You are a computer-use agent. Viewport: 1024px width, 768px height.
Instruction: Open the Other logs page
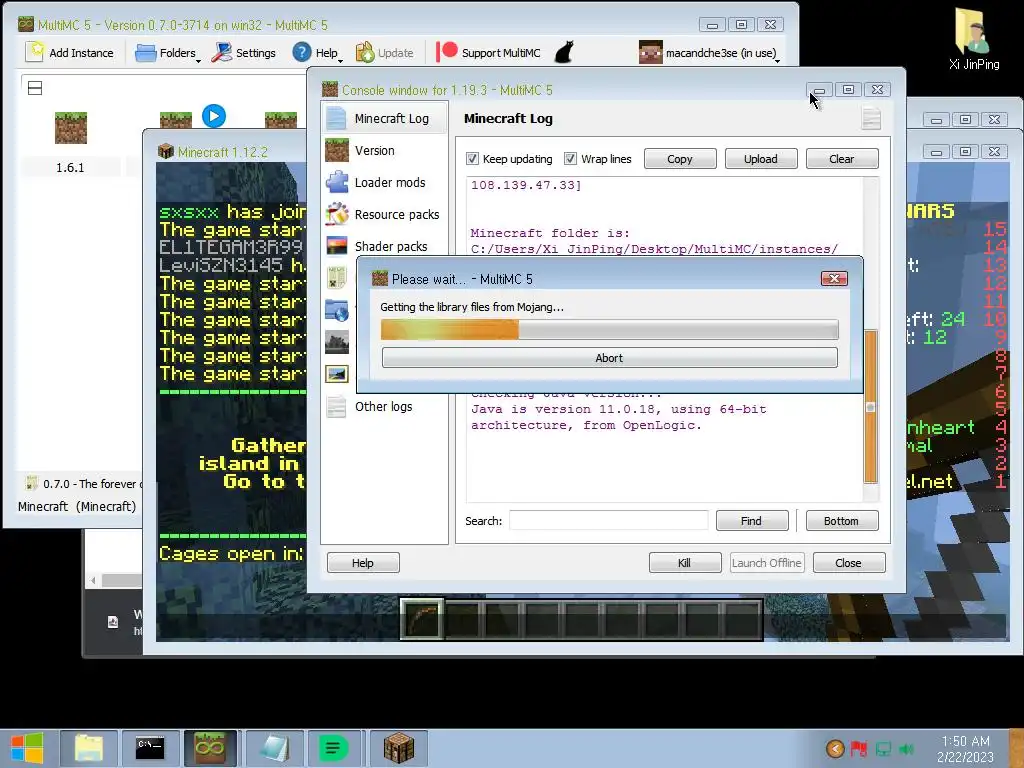point(385,406)
